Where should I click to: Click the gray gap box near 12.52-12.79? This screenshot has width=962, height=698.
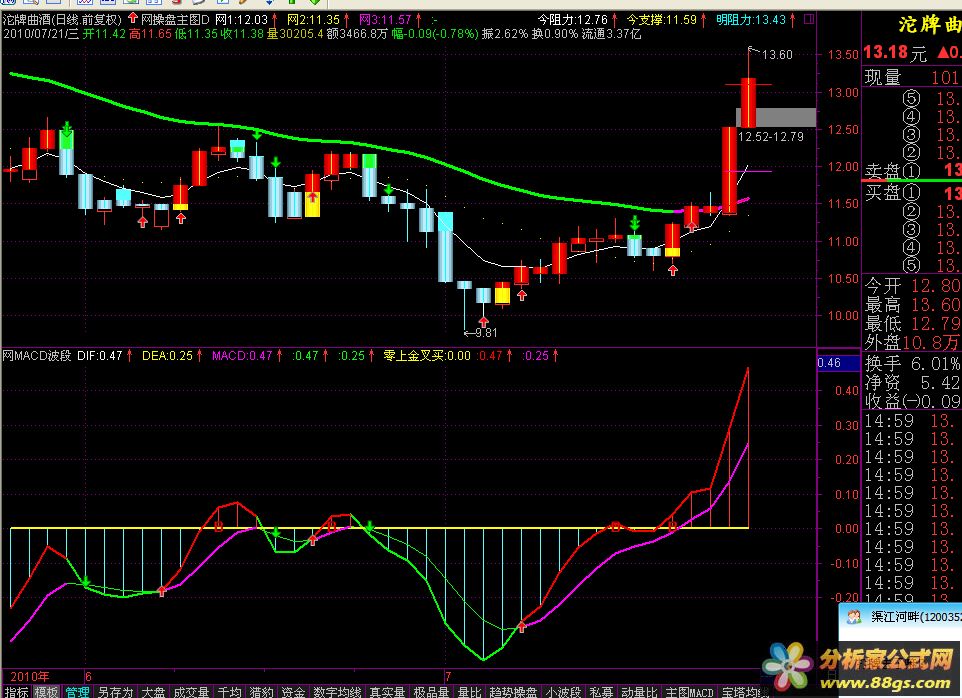[776, 117]
